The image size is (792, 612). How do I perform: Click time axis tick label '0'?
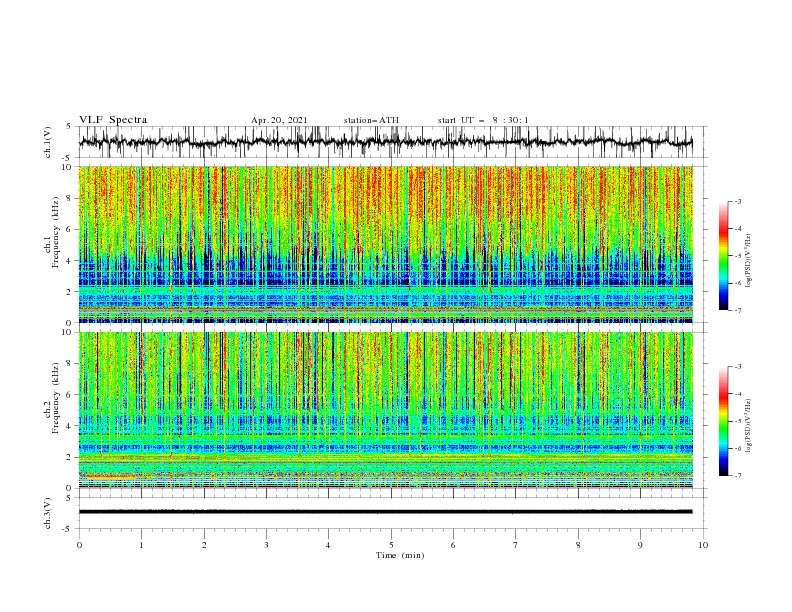(79, 545)
